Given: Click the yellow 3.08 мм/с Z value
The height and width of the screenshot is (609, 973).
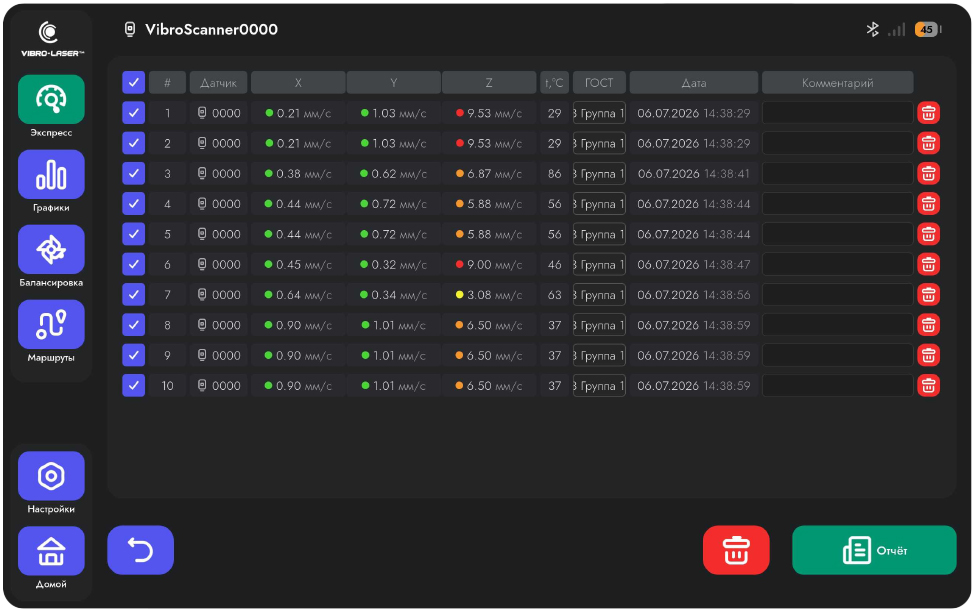Looking at the screenshot, I should [489, 295].
